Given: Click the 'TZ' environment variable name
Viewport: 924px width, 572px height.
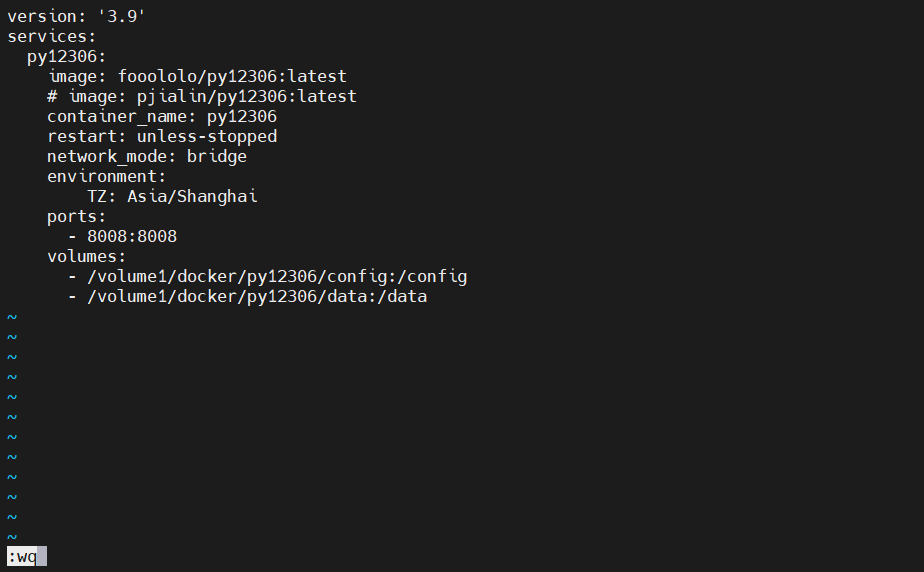Looking at the screenshot, I should [x=97, y=196].
